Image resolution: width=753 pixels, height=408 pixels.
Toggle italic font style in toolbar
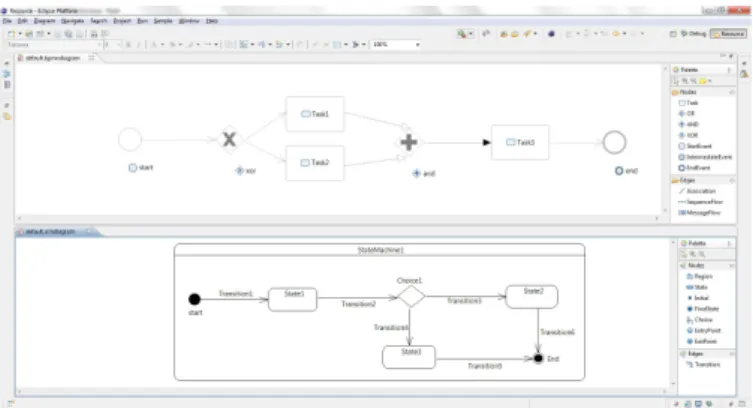pyautogui.click(x=139, y=45)
